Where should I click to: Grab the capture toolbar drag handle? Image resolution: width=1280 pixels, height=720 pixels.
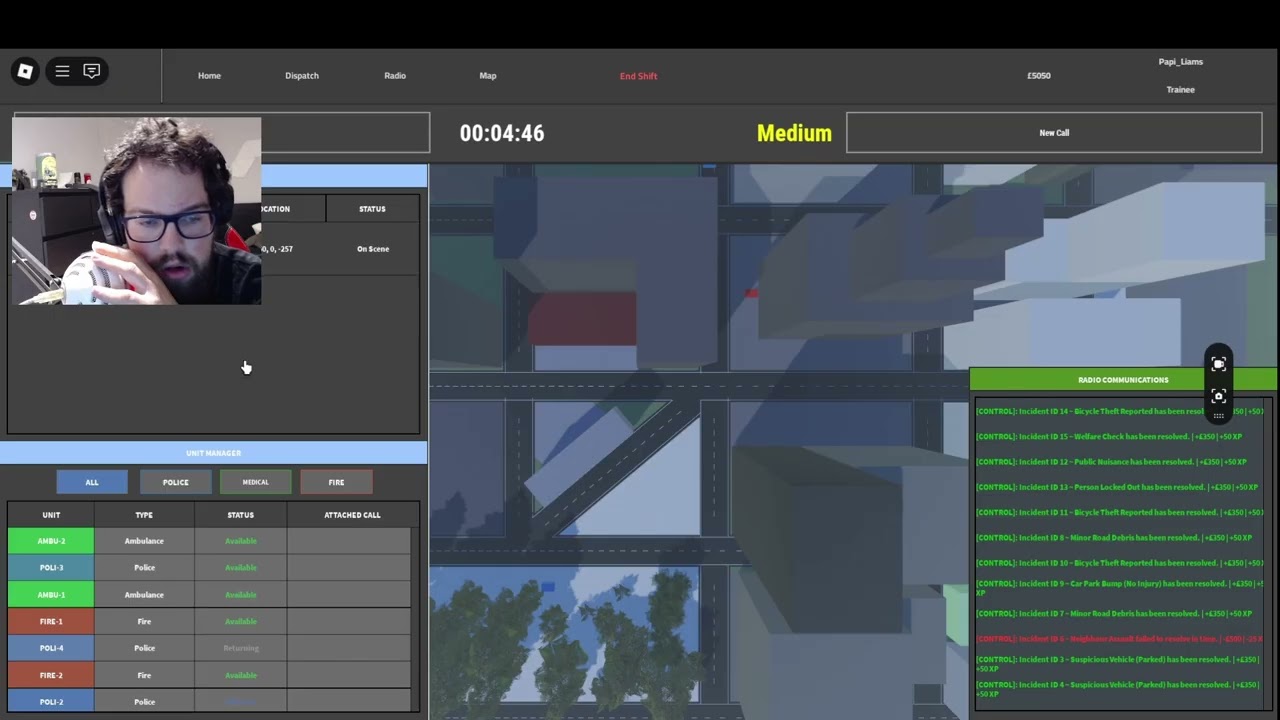(1218, 416)
